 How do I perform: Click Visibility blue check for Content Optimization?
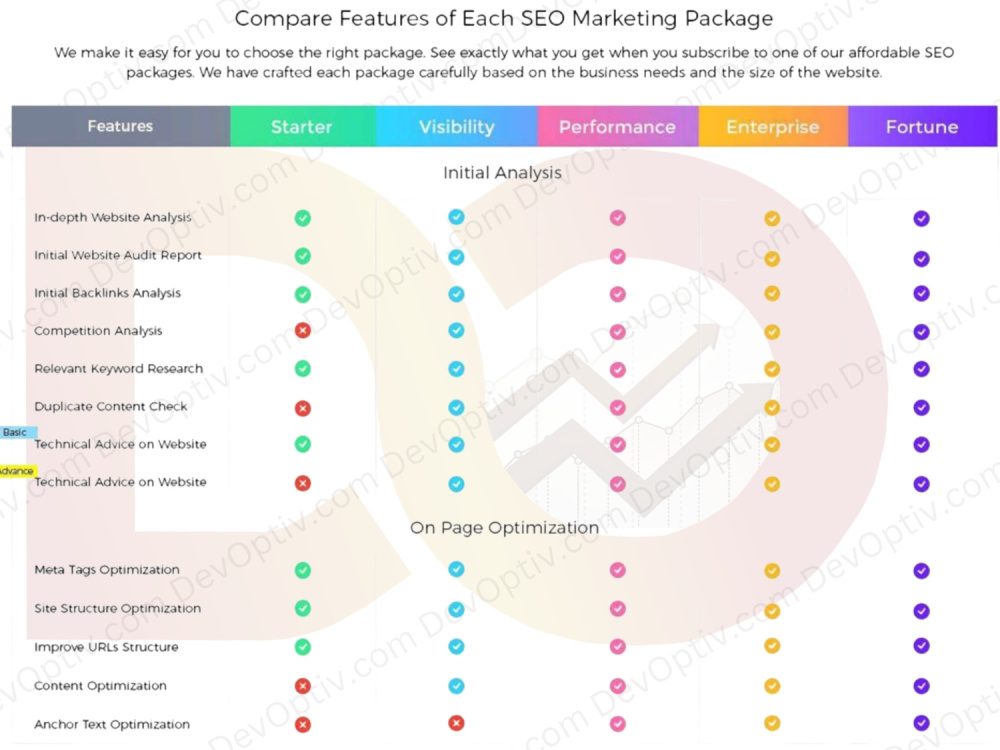pyautogui.click(x=456, y=686)
